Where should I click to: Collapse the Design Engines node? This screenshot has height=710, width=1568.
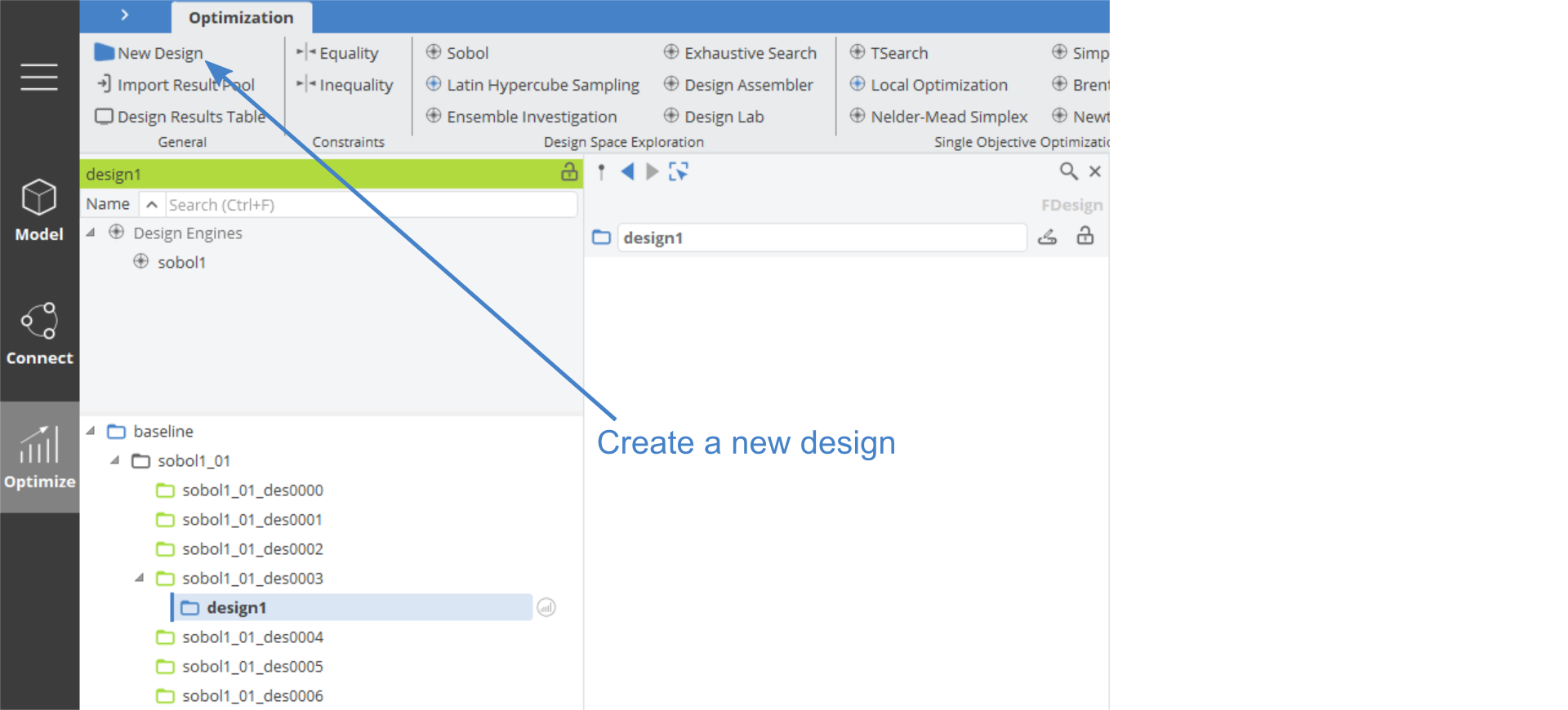tap(91, 233)
